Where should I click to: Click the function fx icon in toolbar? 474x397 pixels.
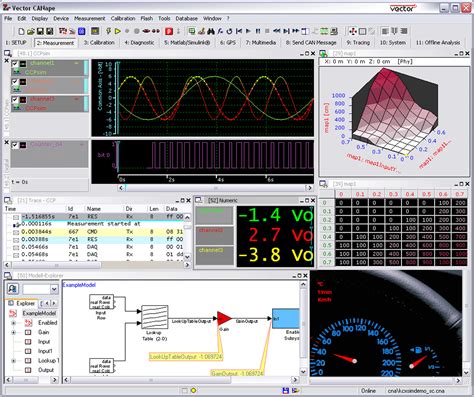point(220,31)
